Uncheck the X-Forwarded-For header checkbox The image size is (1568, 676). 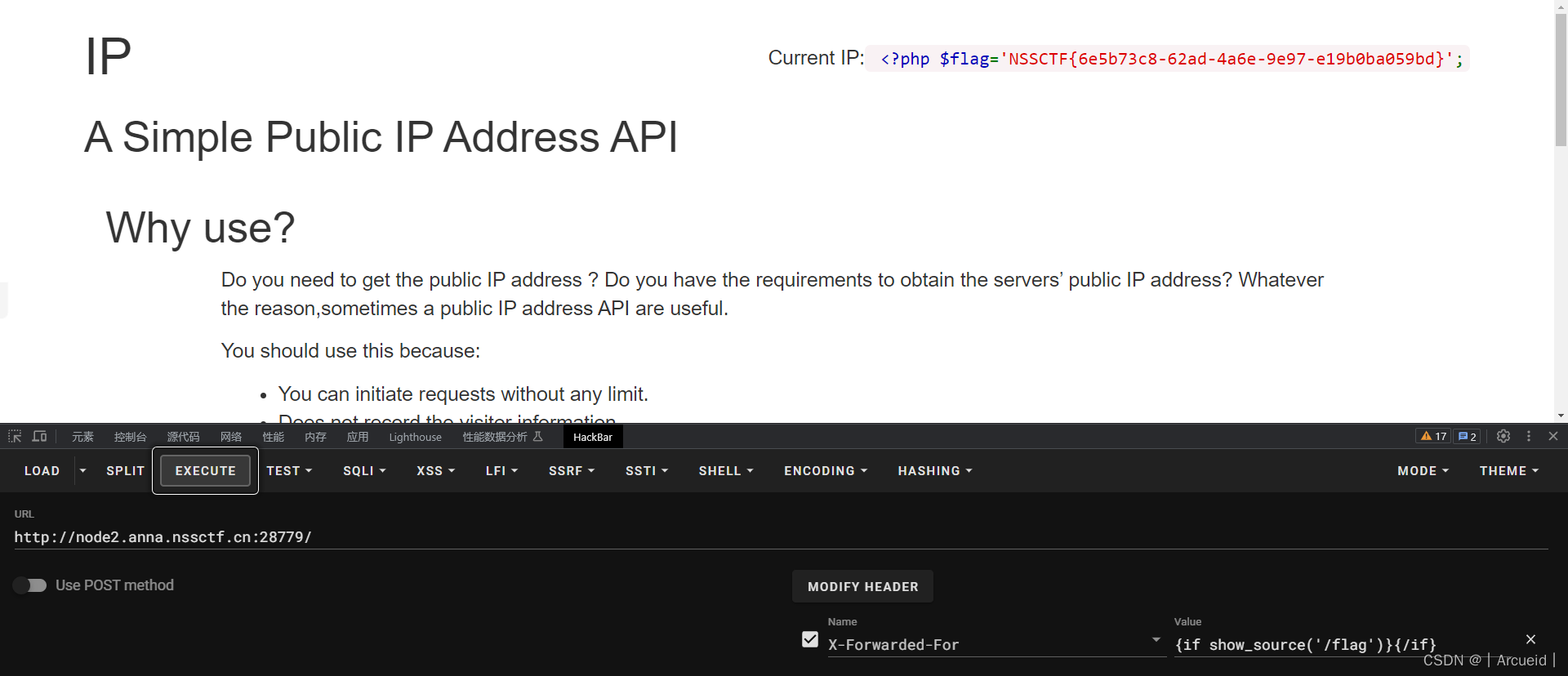[810, 639]
